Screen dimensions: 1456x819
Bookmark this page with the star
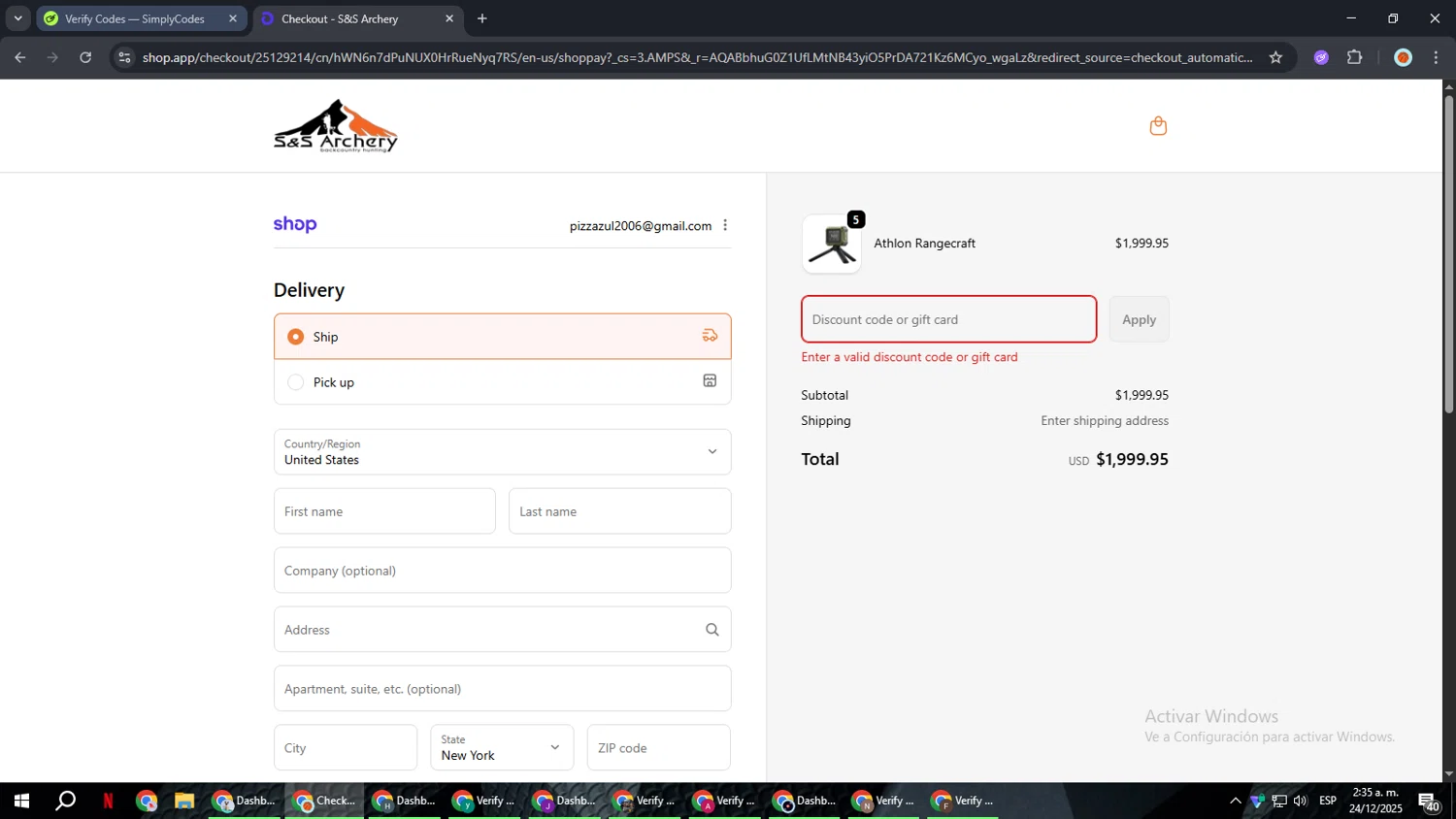(x=1275, y=57)
